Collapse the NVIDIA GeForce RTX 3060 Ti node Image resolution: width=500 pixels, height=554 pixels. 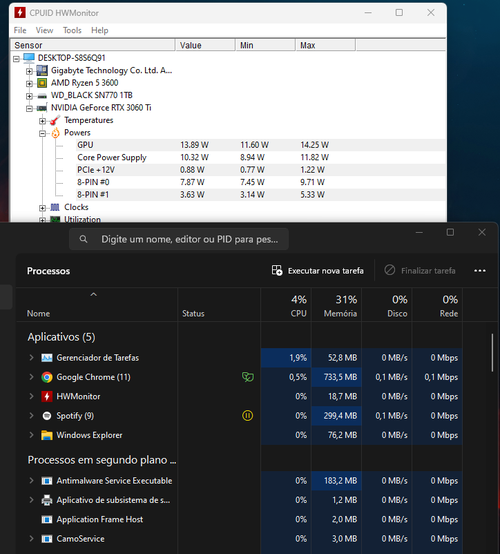click(29, 108)
